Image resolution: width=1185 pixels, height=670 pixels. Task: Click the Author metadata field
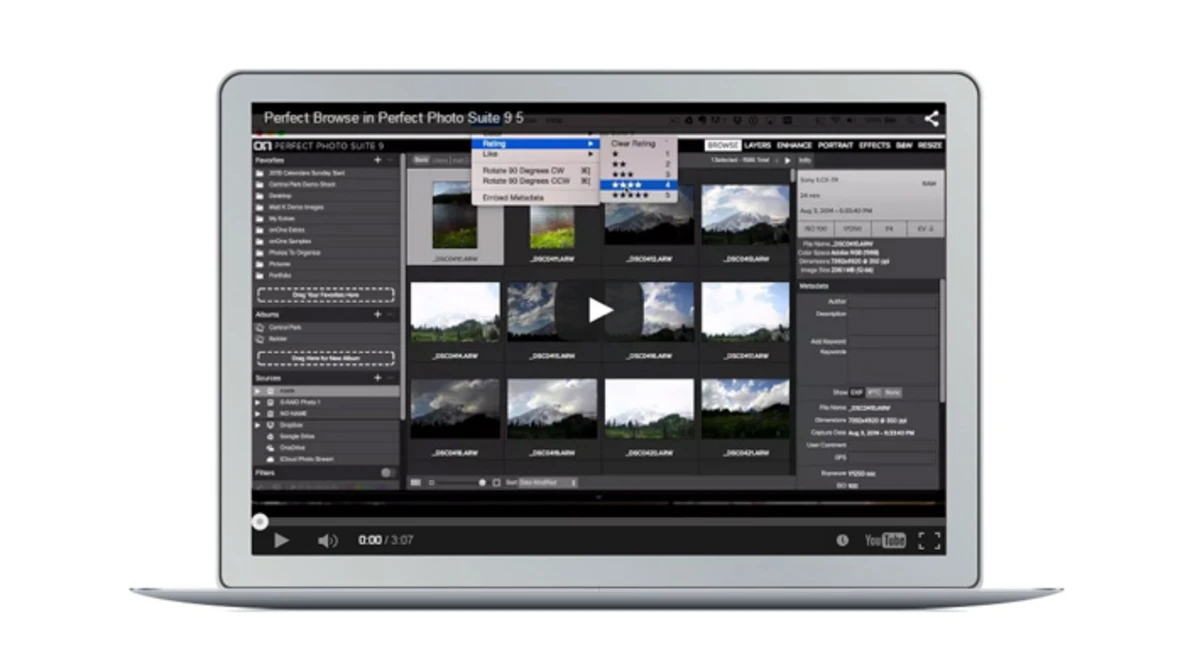[x=893, y=301]
